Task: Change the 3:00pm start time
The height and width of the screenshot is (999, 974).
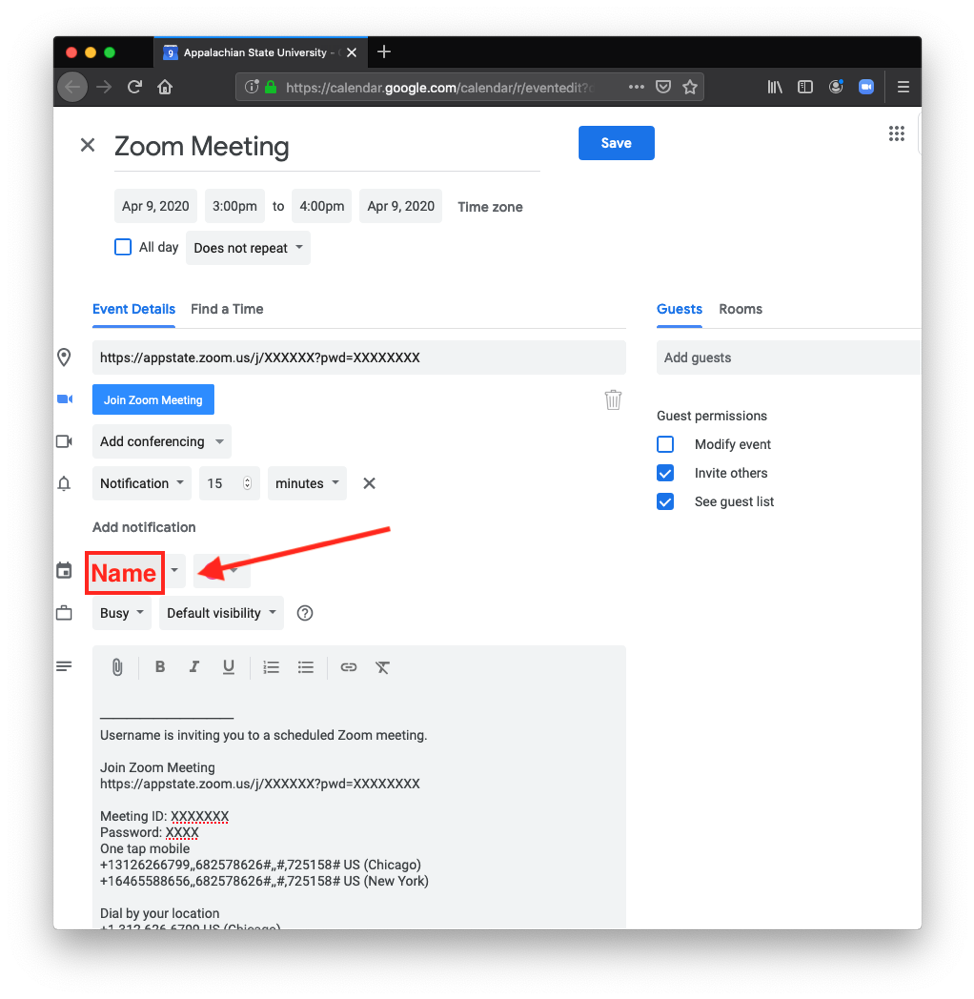Action: click(x=234, y=206)
